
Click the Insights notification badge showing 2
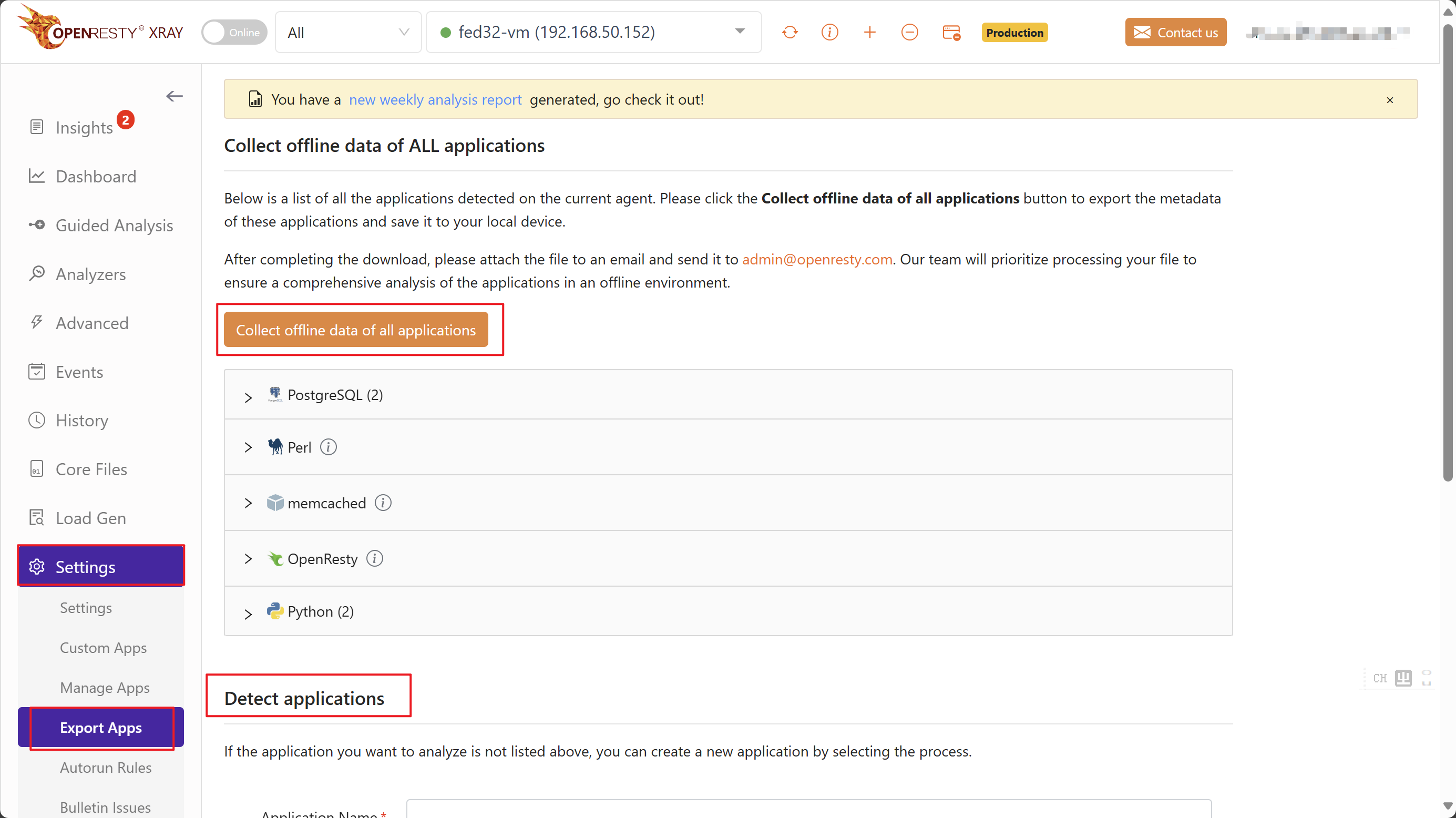point(126,119)
